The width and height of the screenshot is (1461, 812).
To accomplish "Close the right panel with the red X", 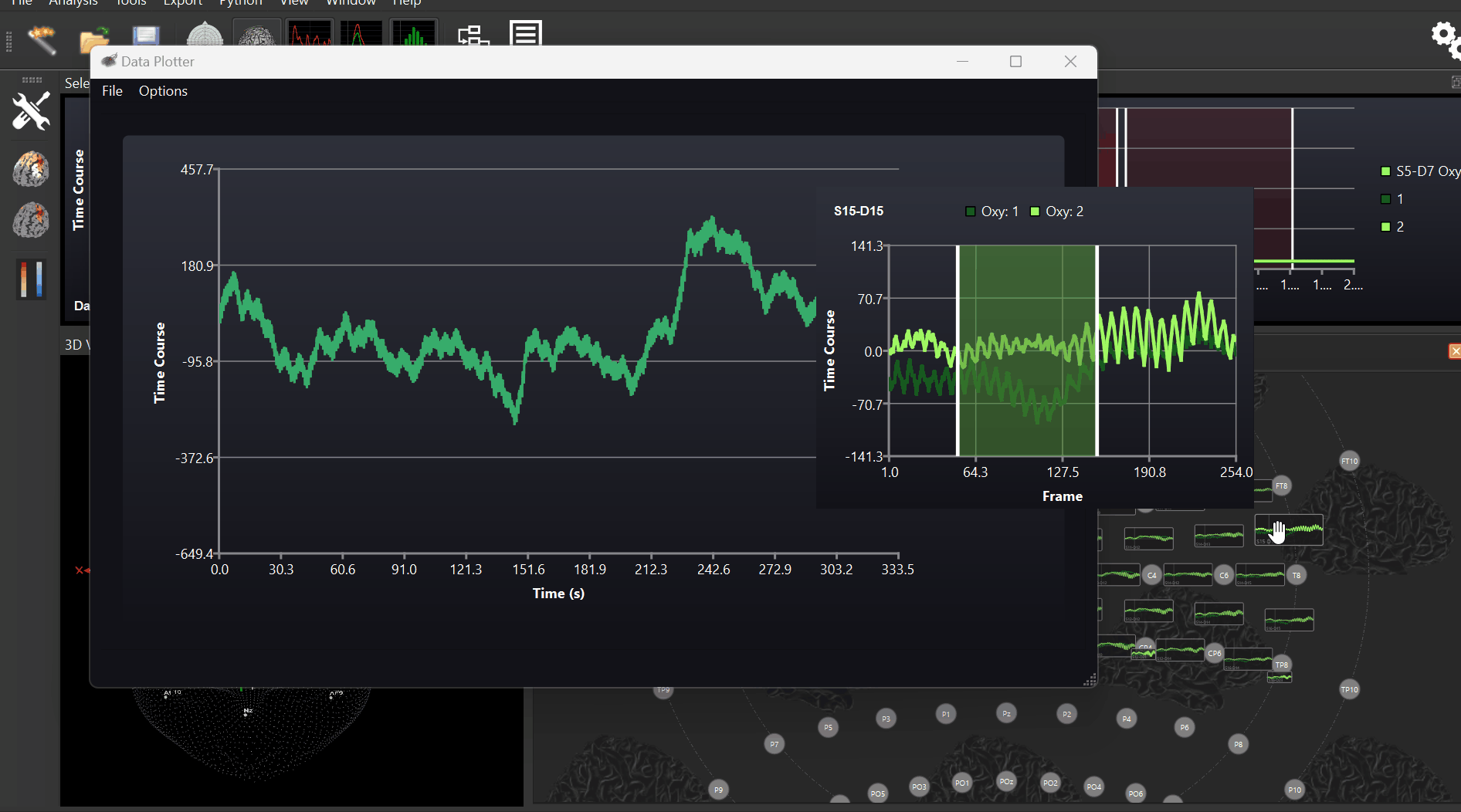I will point(1455,351).
